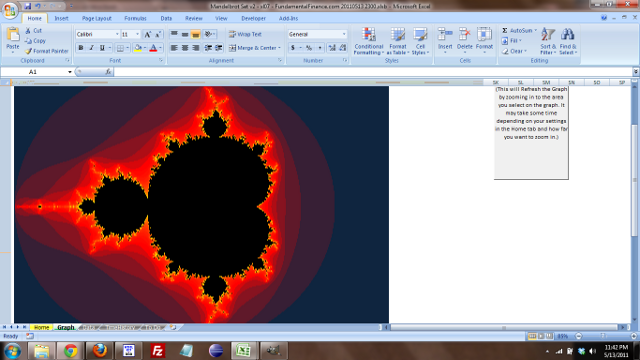Apply the yellow fill color

click(x=138, y=48)
